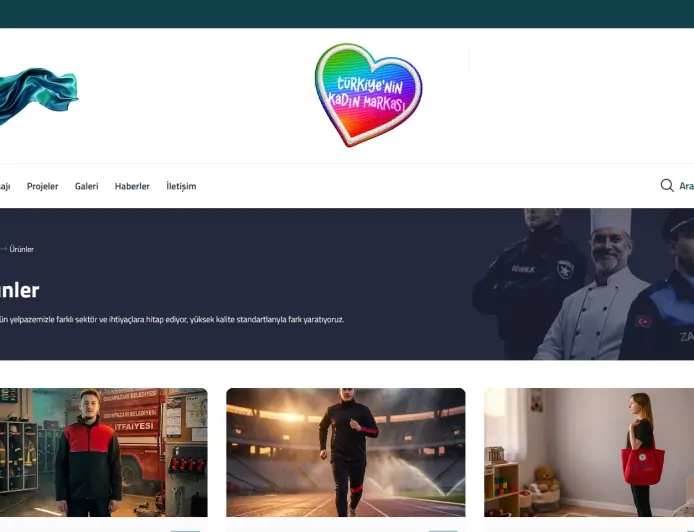Click the Ürünler breadcrumb link
Image resolution: width=694 pixels, height=532 pixels.
click(22, 249)
